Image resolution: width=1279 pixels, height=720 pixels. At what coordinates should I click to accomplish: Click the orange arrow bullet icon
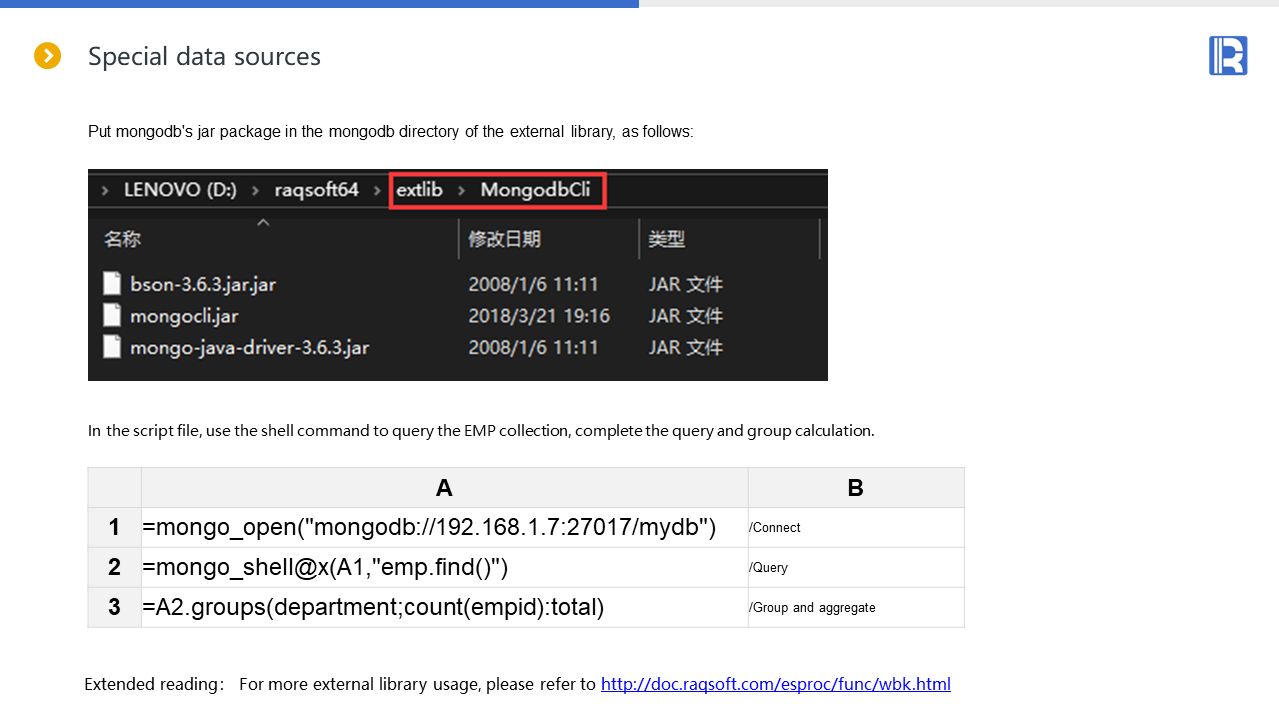click(48, 56)
